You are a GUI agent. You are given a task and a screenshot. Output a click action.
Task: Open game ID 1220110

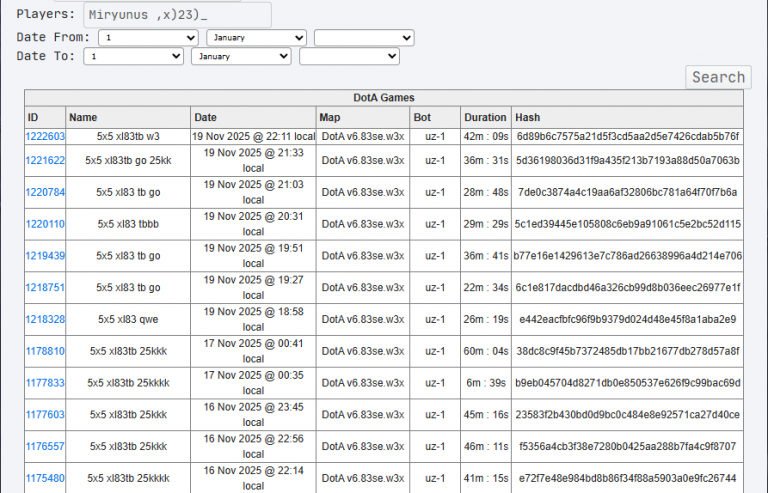tap(45, 224)
